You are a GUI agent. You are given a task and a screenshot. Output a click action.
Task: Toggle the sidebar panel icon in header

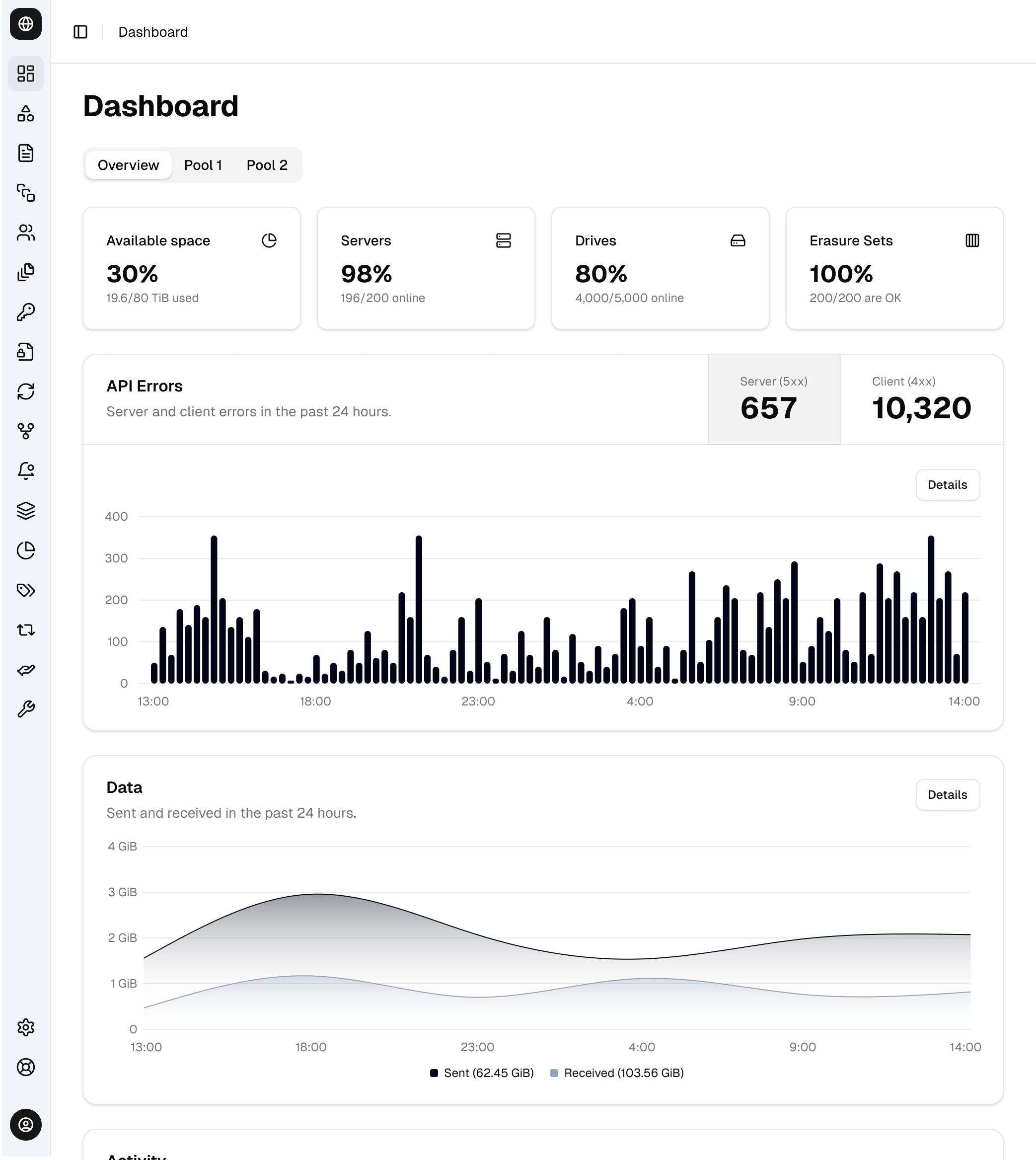(x=81, y=32)
